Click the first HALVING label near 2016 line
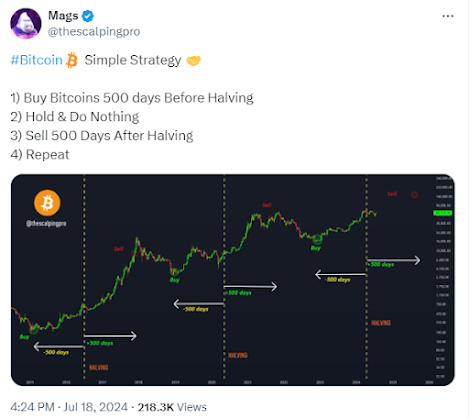Screen dimensions: 469x419 coord(99,367)
